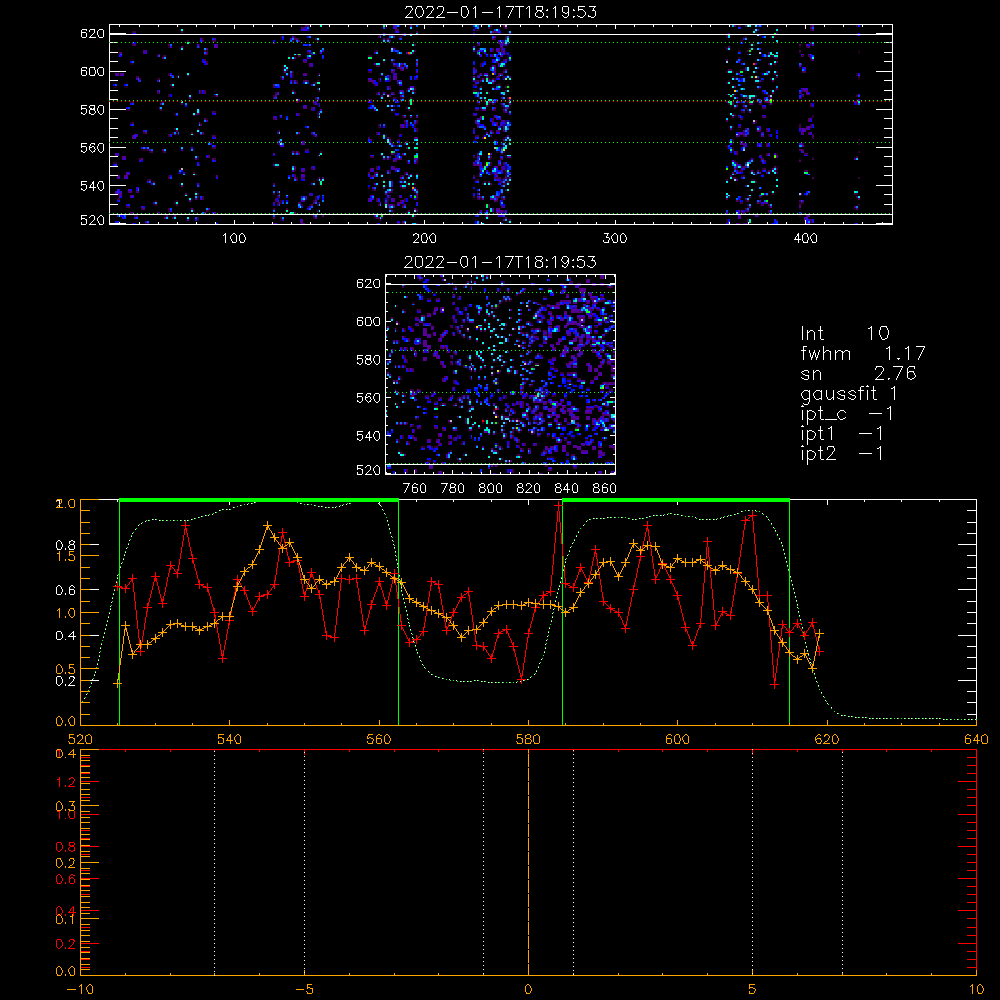Viewport: 1000px width, 1000px height.
Task: Select the sn value '2.76'
Action: pos(895,373)
